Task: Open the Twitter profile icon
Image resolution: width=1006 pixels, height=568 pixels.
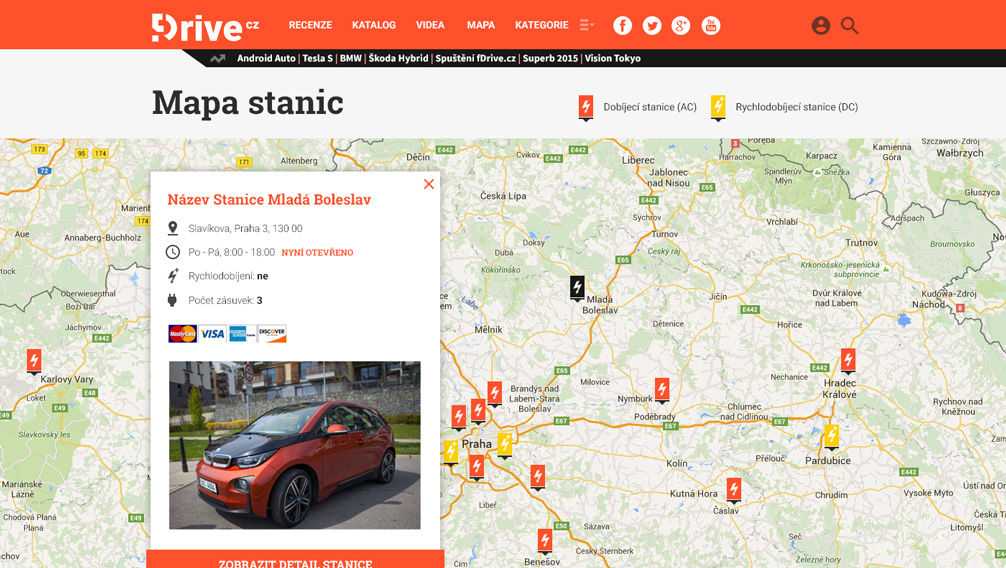Action: [x=652, y=26]
